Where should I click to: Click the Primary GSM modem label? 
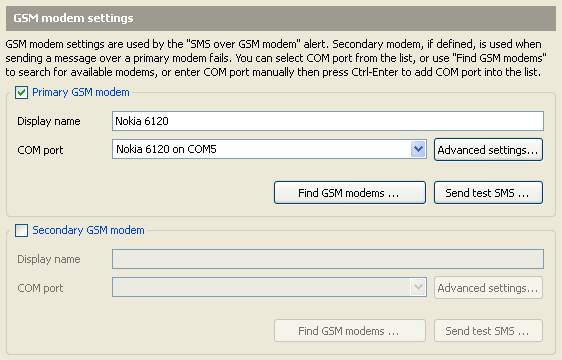(x=81, y=93)
